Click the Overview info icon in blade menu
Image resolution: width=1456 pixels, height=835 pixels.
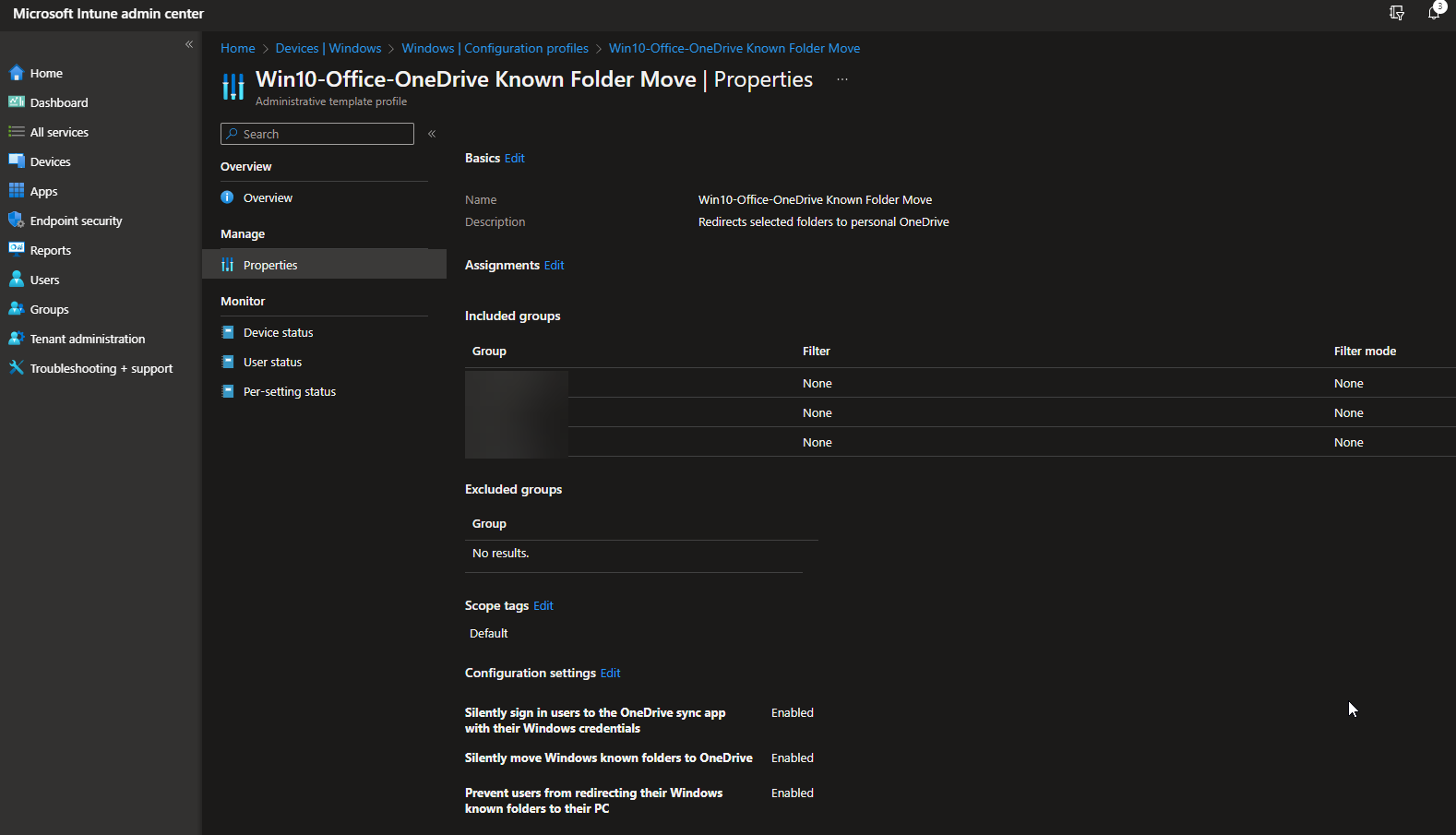tap(227, 197)
